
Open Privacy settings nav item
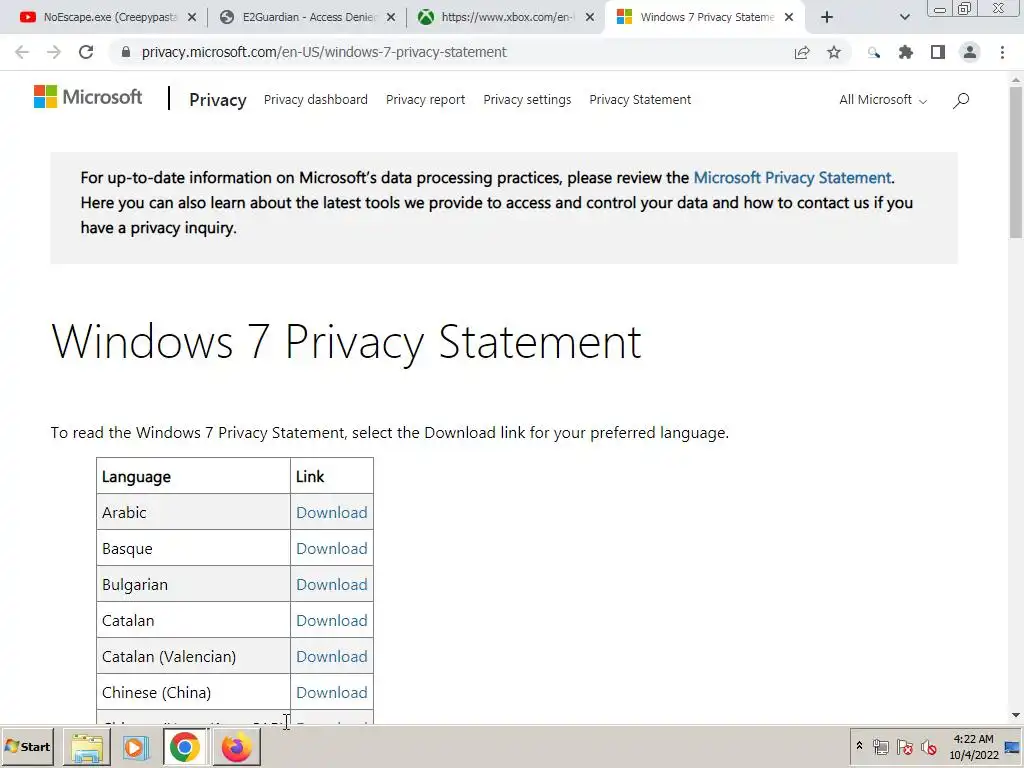click(527, 100)
